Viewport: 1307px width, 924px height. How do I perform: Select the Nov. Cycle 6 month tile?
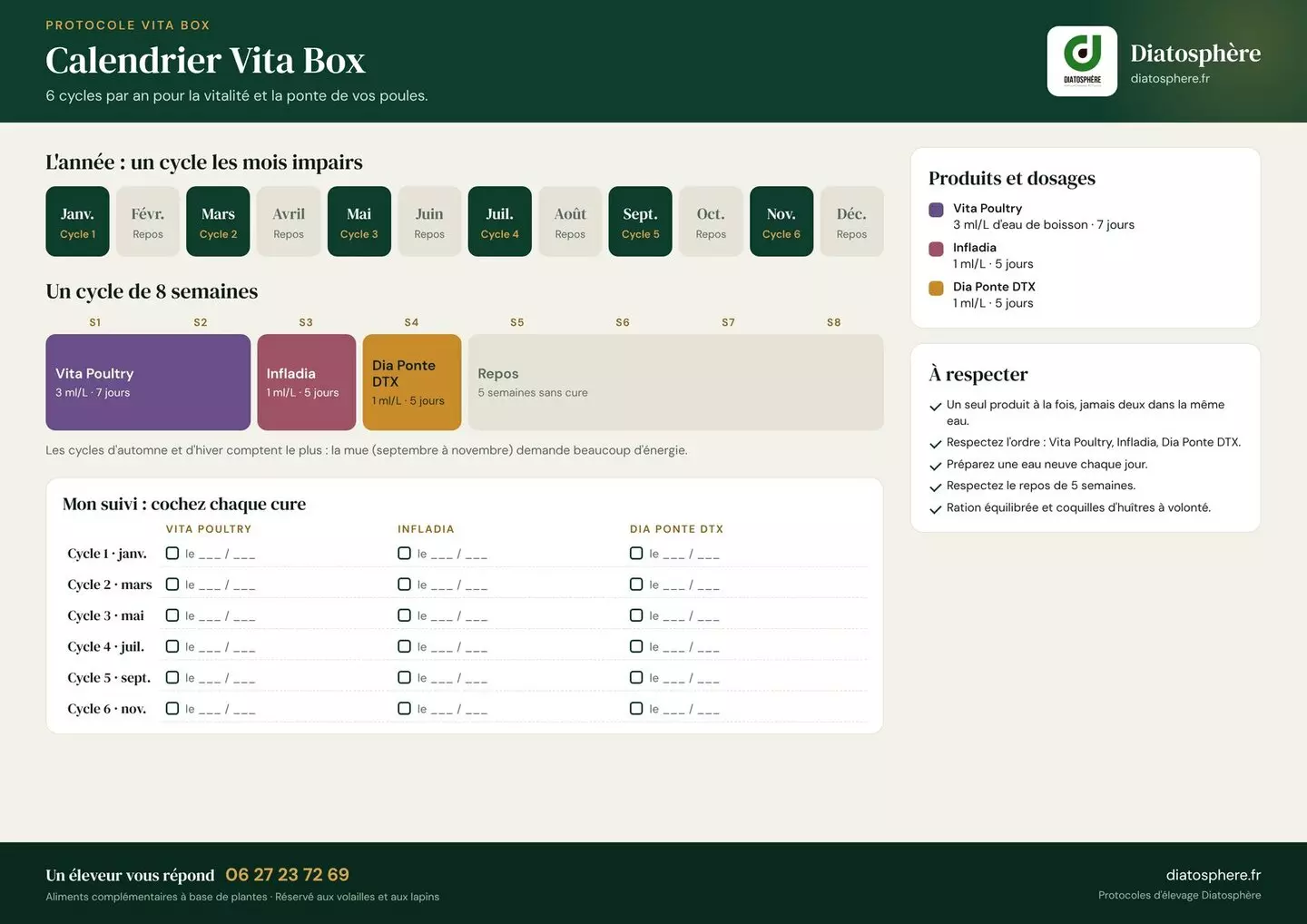(781, 221)
